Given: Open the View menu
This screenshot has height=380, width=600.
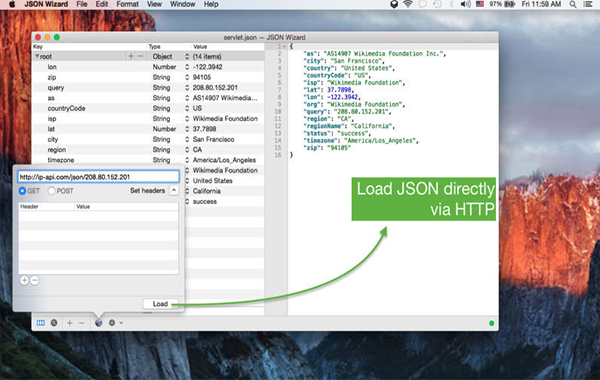Looking at the screenshot, I should coord(154,4).
